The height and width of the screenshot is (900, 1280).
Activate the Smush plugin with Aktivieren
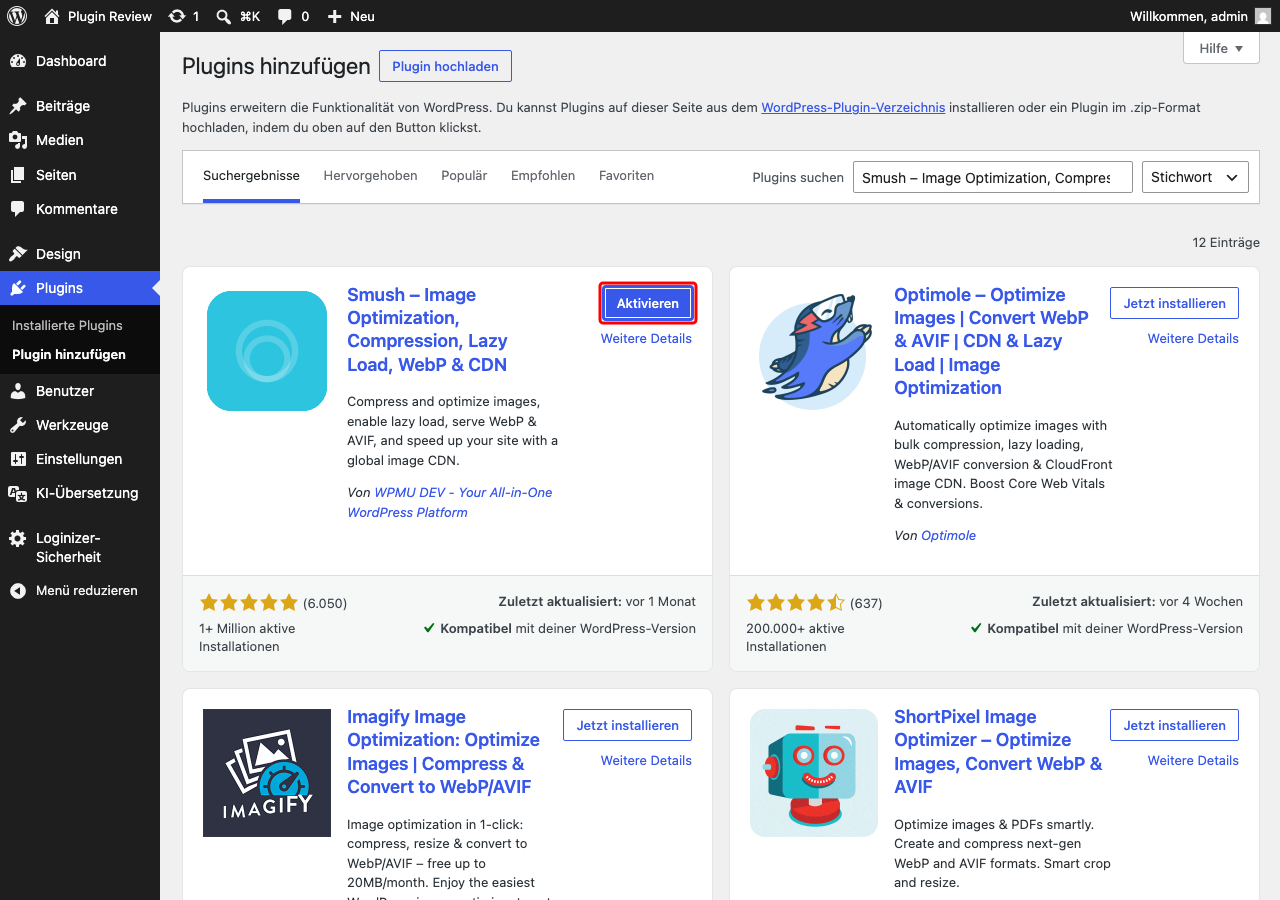pos(647,303)
